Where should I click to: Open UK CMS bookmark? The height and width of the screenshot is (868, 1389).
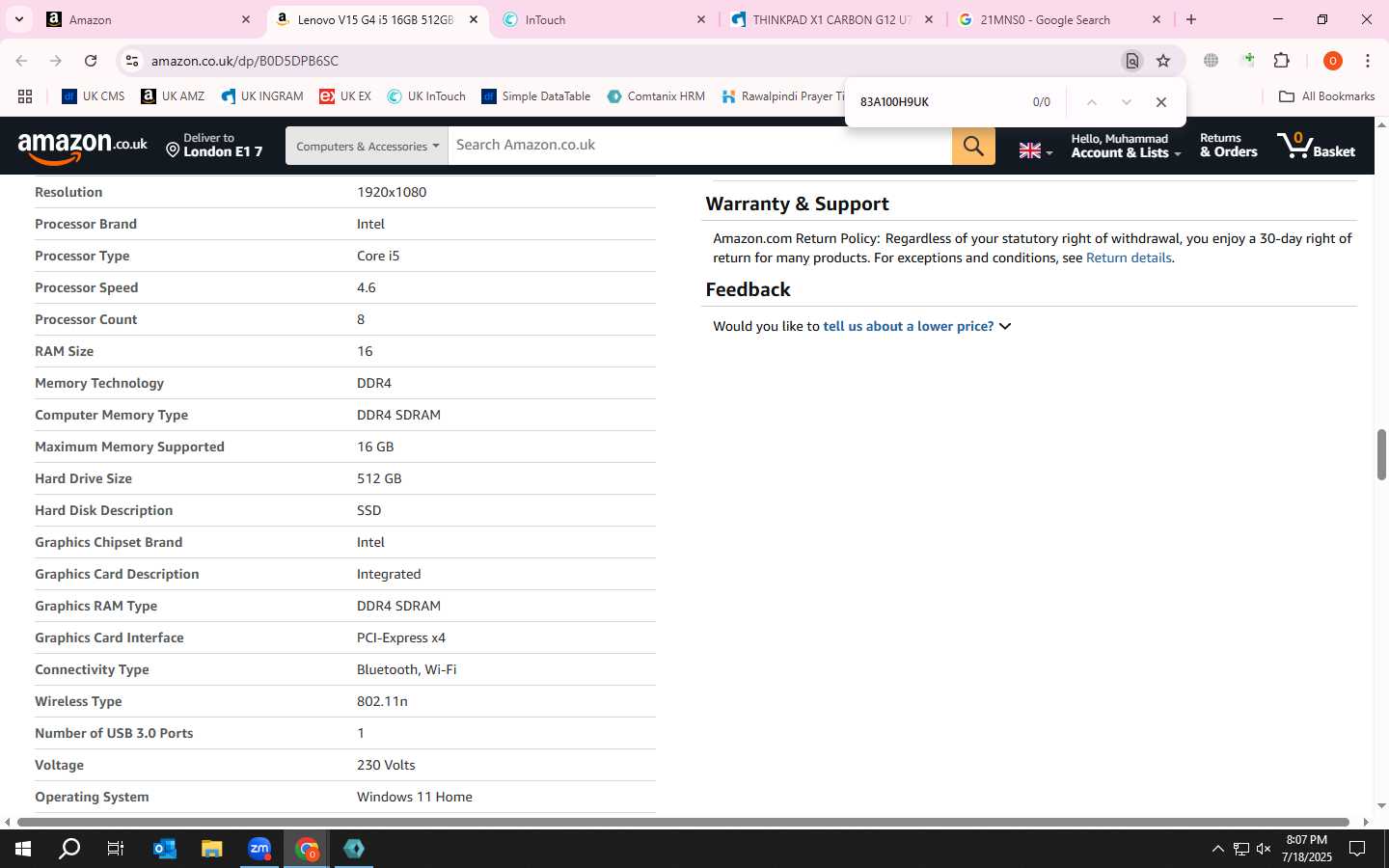tap(94, 96)
